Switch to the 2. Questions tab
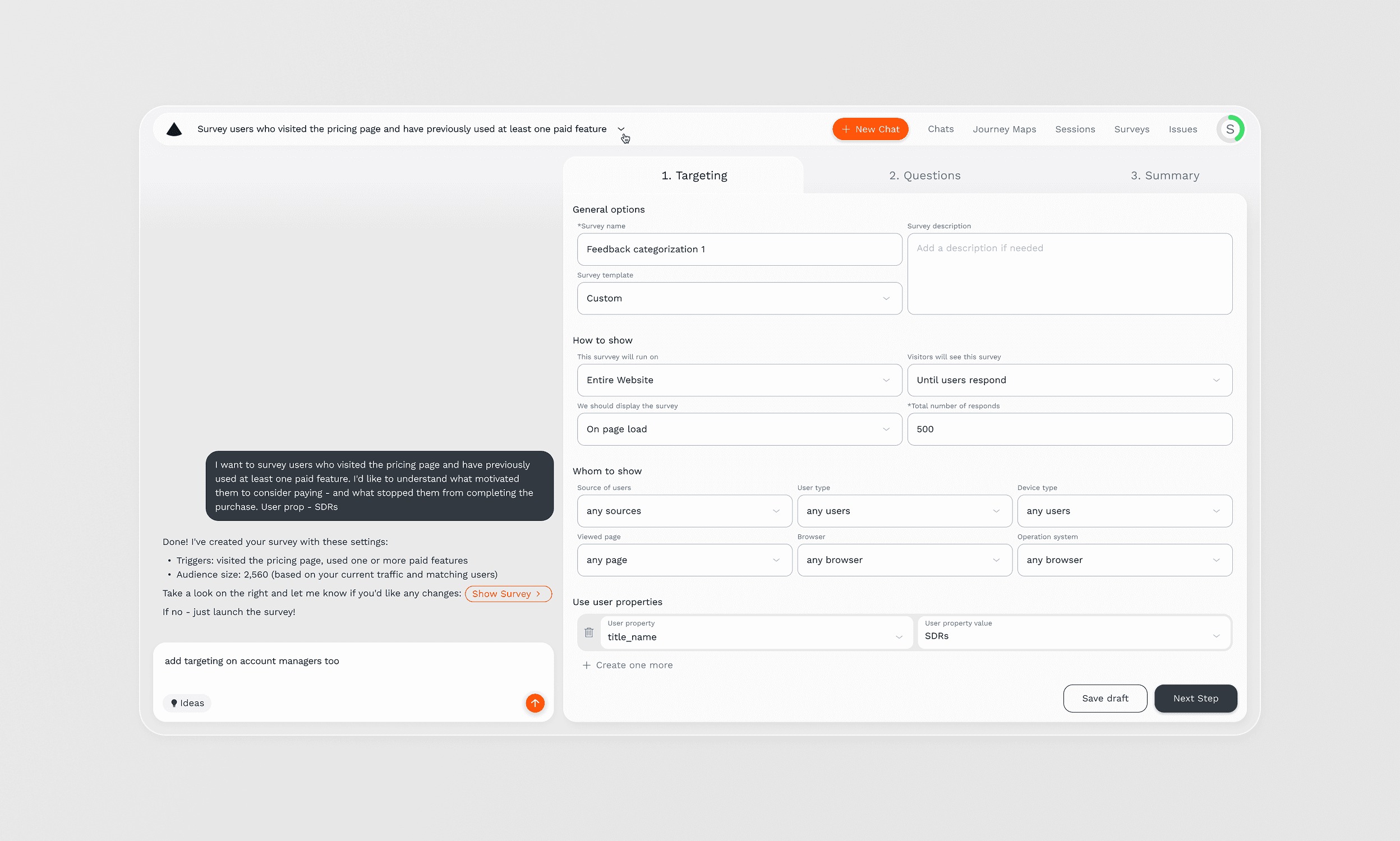 (924, 175)
